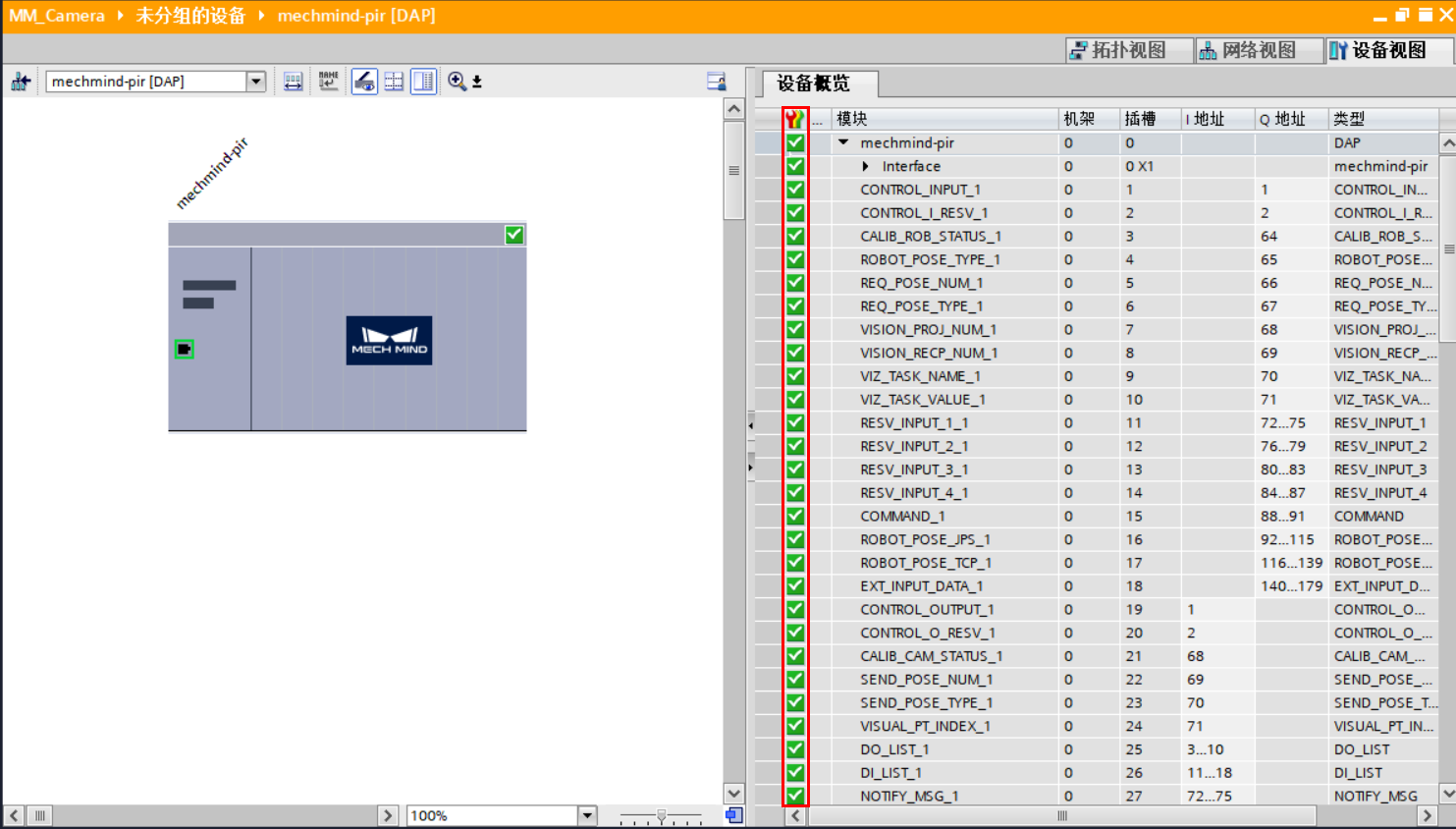The image size is (1456, 829).
Task: Click the green status icon for CALIB_CAM_STATUS_1
Action: coord(795,656)
